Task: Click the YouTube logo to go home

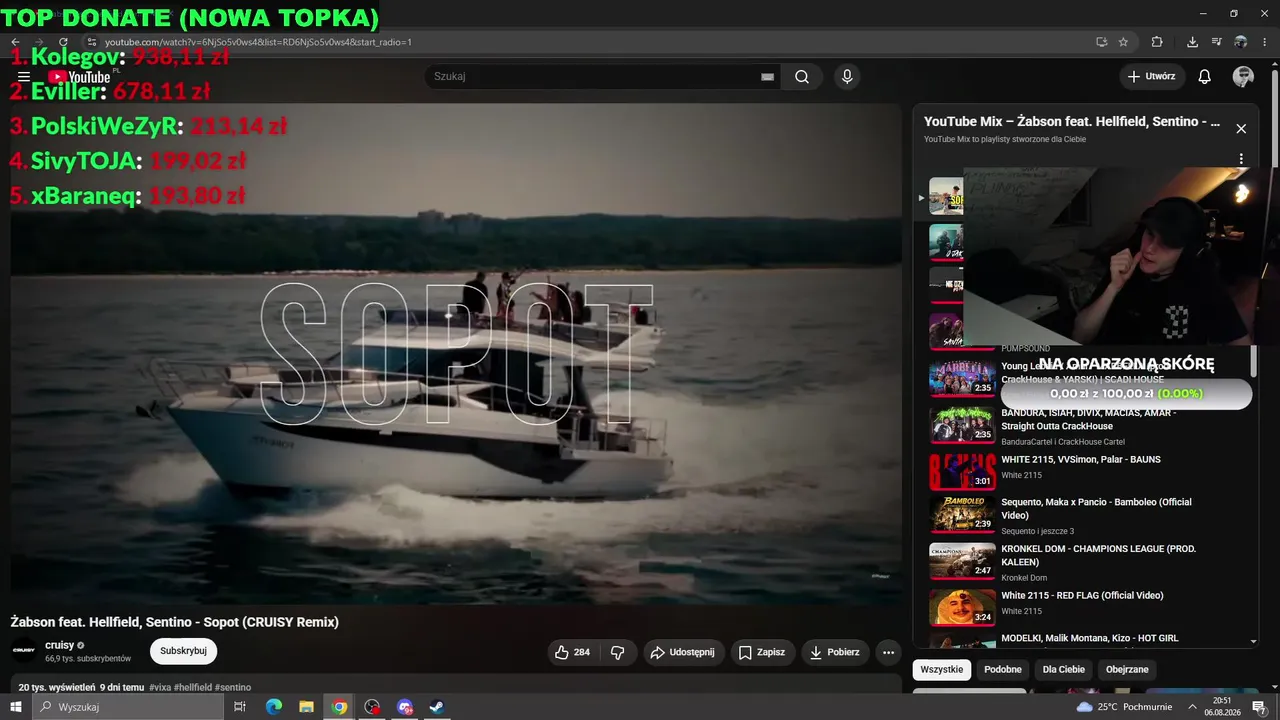Action: point(80,77)
